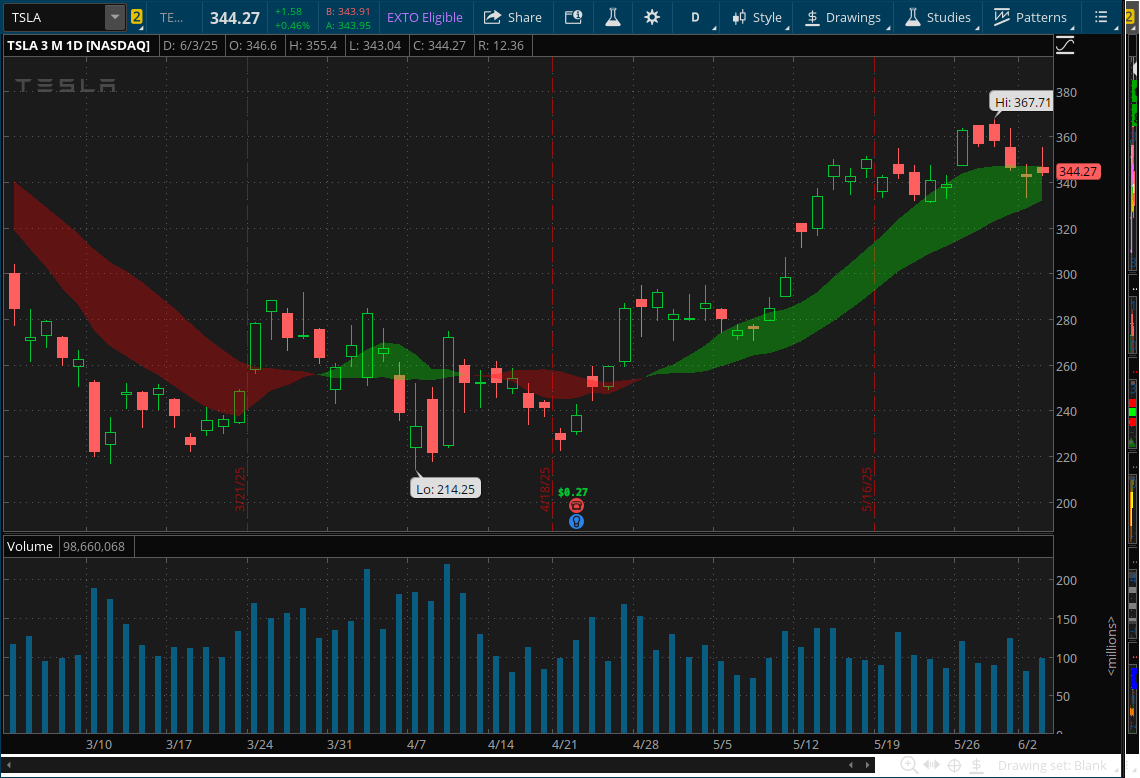Click the zoom in magnifier icon
1140x778 pixels.
tap(909, 765)
